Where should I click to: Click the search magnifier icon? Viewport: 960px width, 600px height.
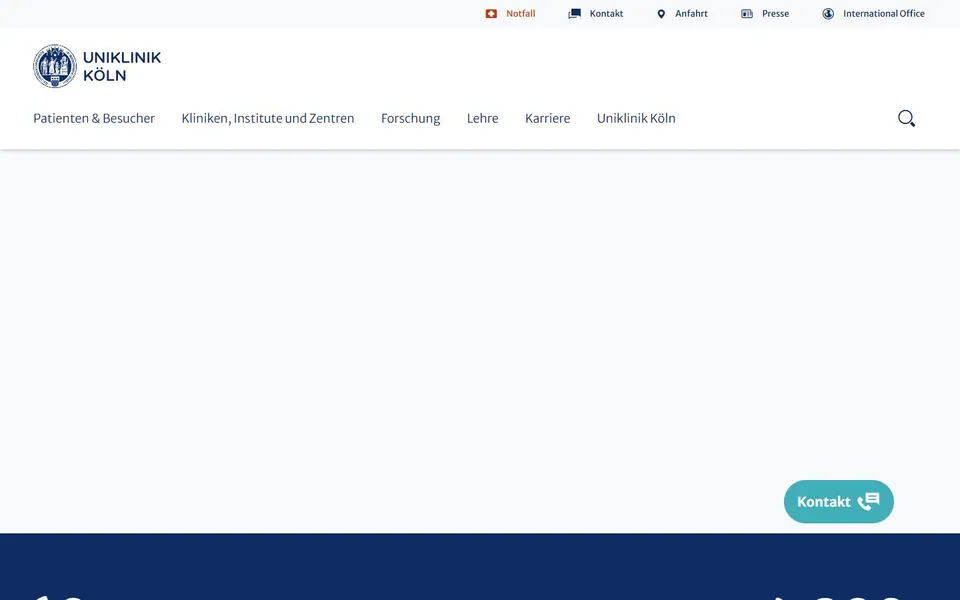tap(907, 118)
